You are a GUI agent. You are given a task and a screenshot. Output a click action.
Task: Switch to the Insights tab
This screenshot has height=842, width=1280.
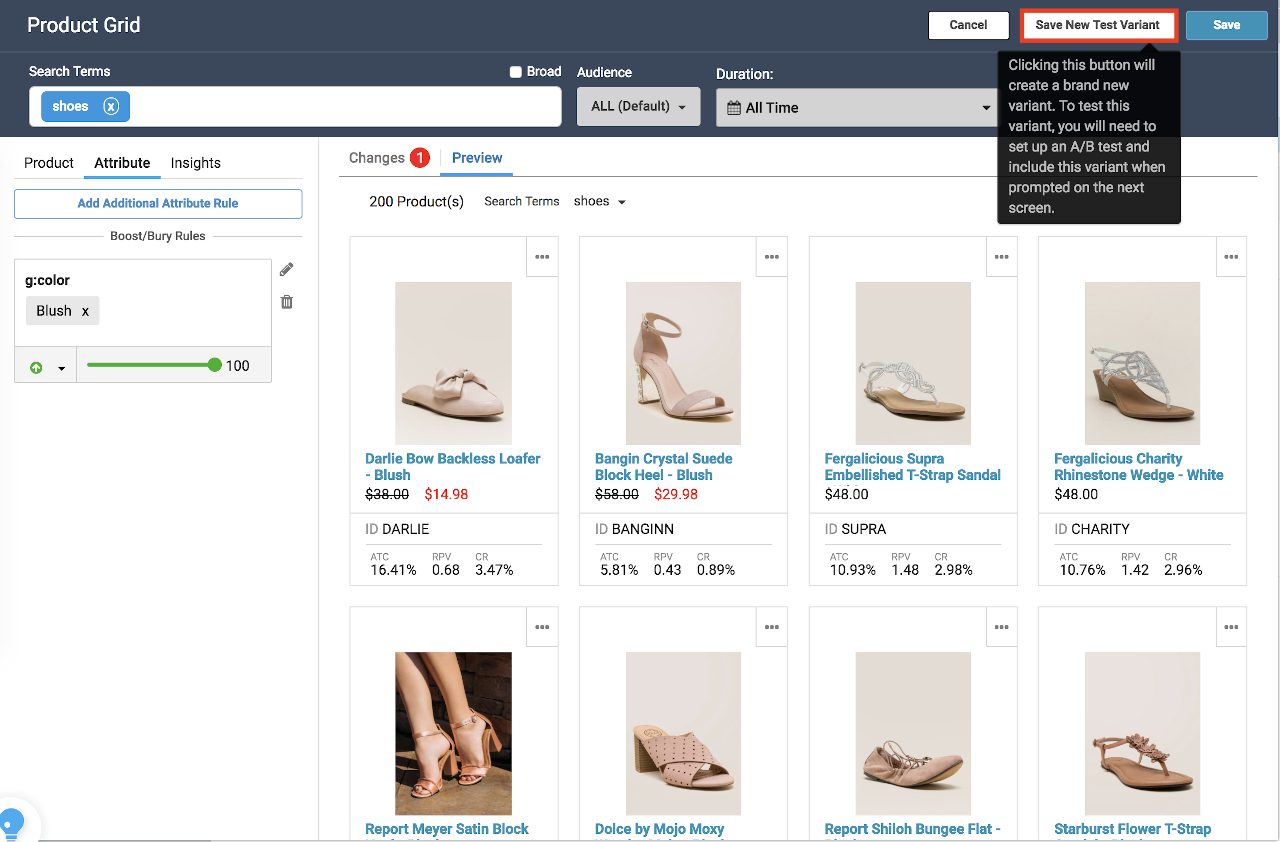pyautogui.click(x=196, y=163)
